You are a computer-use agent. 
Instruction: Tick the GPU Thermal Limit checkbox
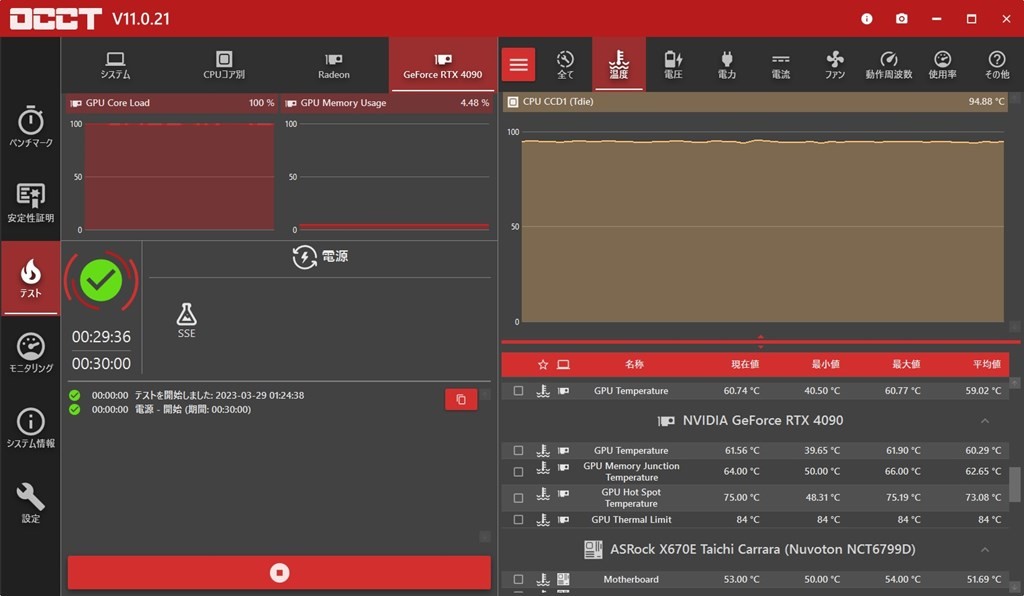[518, 520]
